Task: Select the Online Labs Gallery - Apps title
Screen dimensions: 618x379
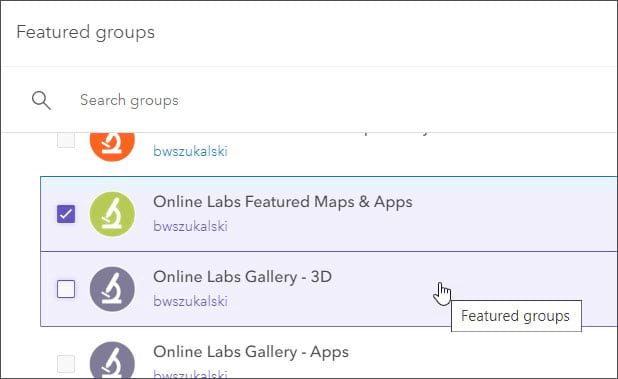Action: [x=251, y=352]
